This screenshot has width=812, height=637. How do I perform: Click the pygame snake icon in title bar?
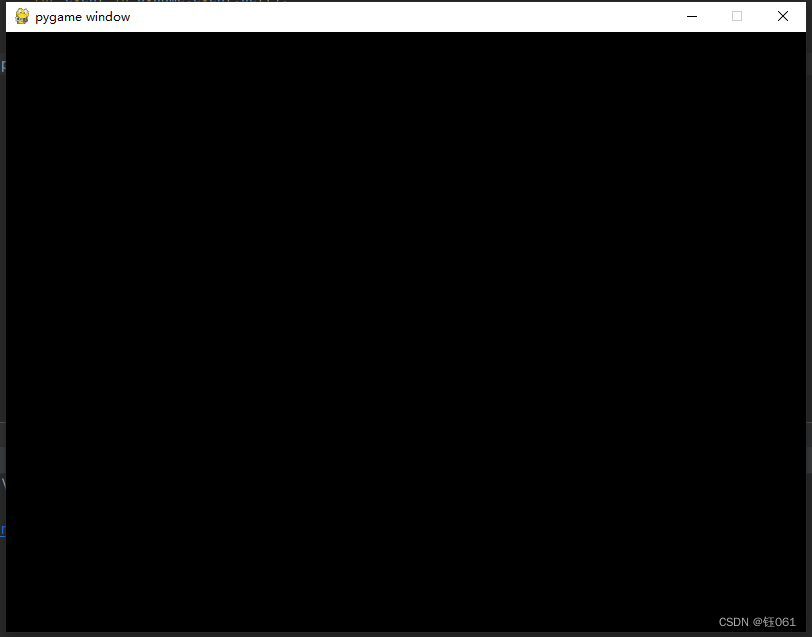22,17
